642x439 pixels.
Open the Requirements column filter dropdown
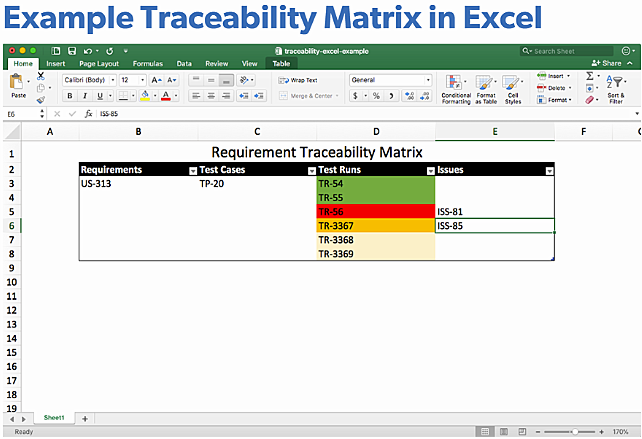click(x=192, y=171)
